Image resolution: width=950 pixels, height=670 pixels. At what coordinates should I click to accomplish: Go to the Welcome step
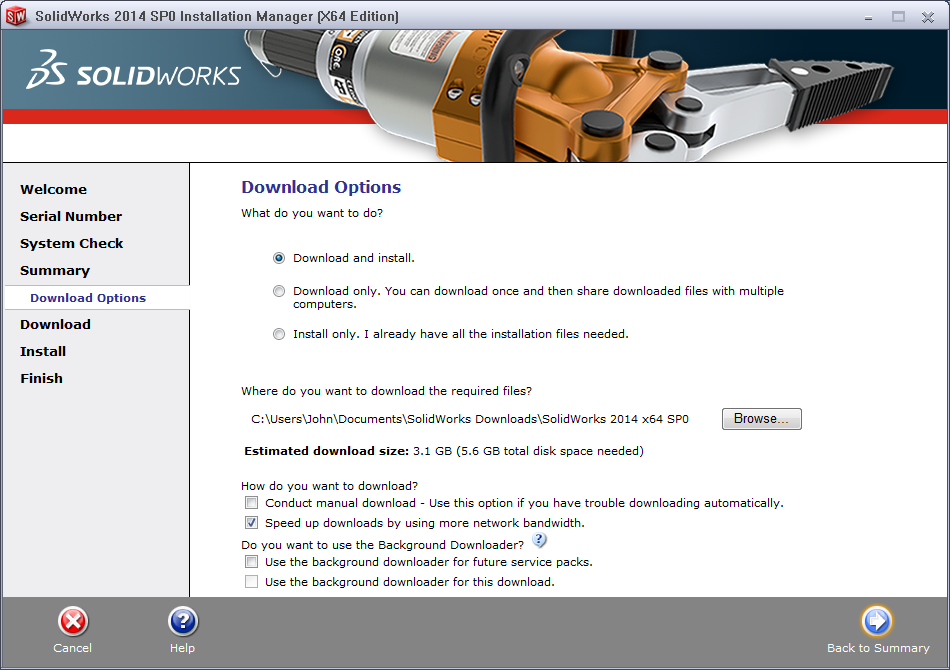pyautogui.click(x=53, y=190)
